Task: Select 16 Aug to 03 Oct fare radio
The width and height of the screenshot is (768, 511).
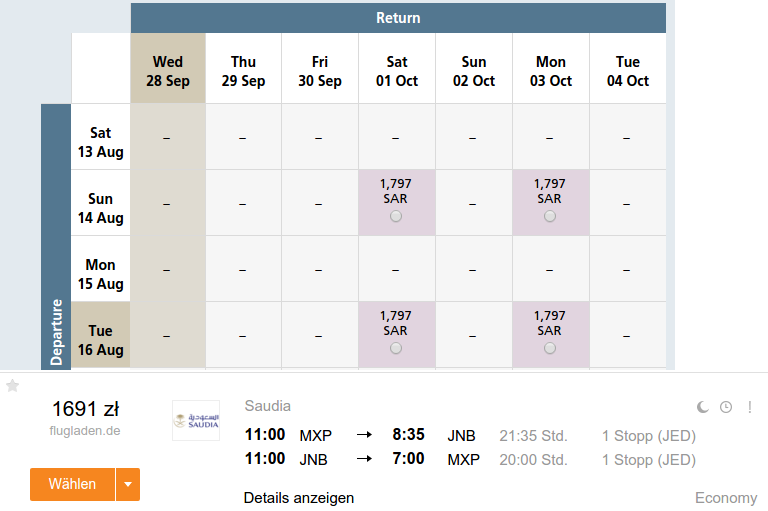Action: coord(550,348)
